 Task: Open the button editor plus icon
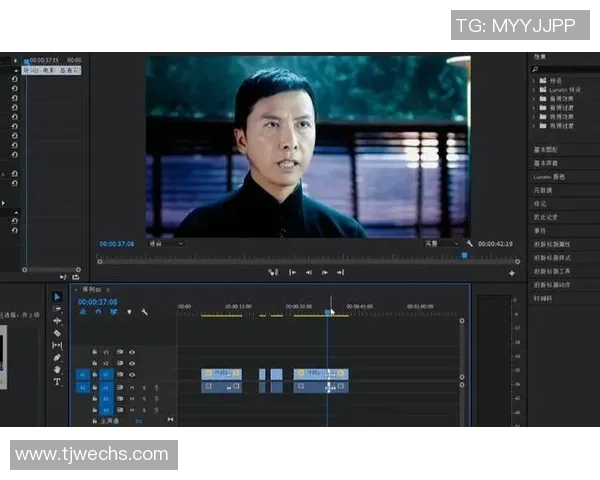tap(512, 273)
